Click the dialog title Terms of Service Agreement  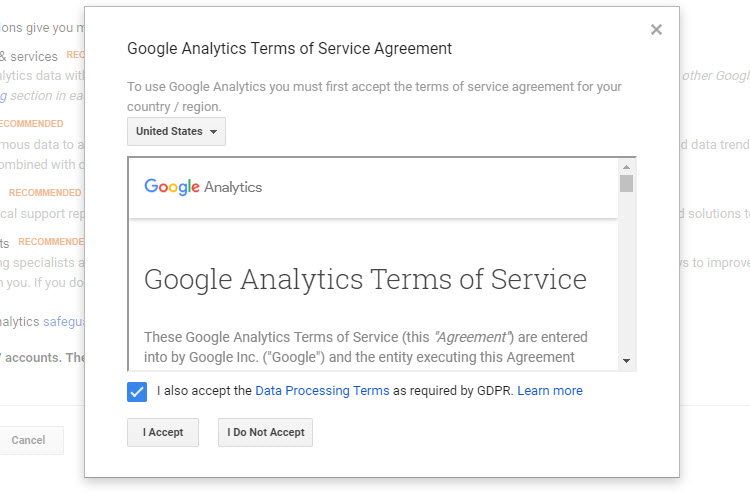(x=290, y=48)
